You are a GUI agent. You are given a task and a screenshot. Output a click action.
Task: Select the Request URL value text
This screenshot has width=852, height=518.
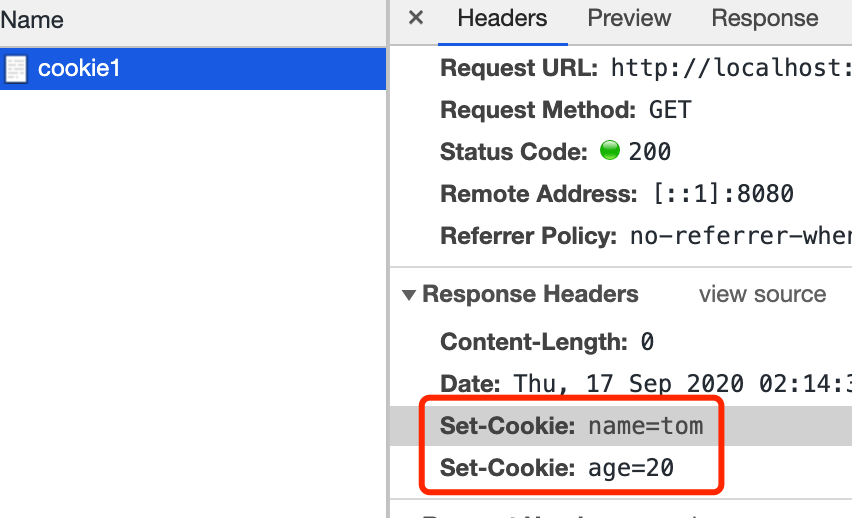click(x=731, y=68)
